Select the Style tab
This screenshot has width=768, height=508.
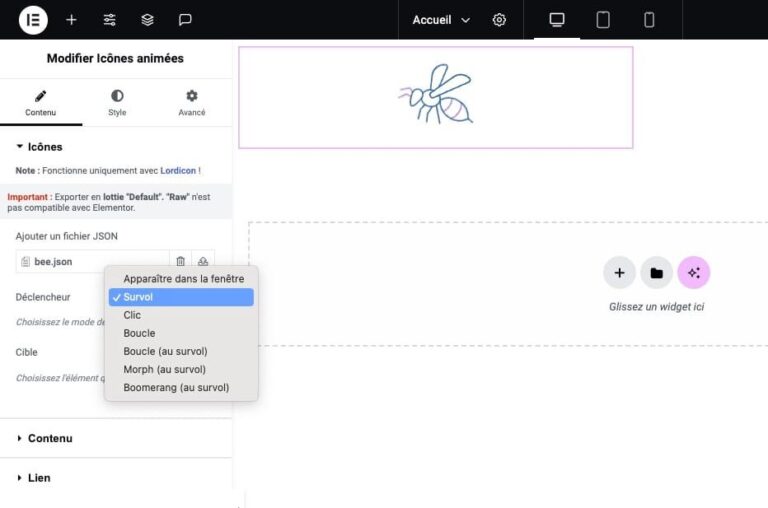click(117, 103)
